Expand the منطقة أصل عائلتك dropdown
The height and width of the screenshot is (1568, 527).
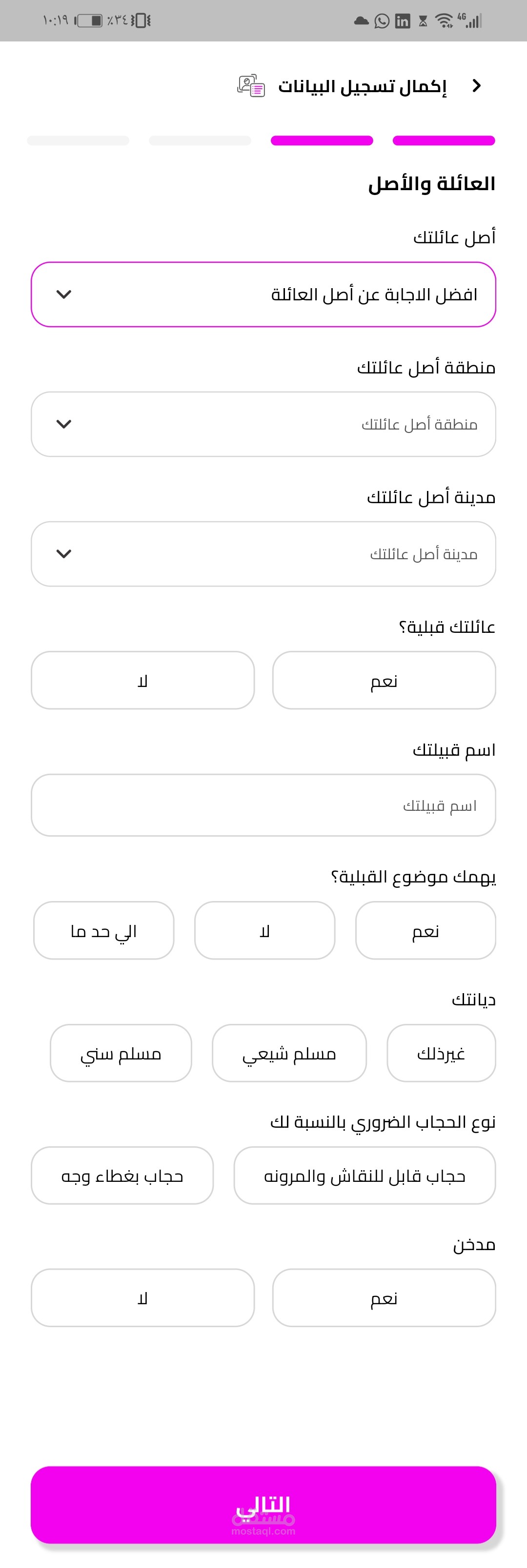tap(263, 424)
